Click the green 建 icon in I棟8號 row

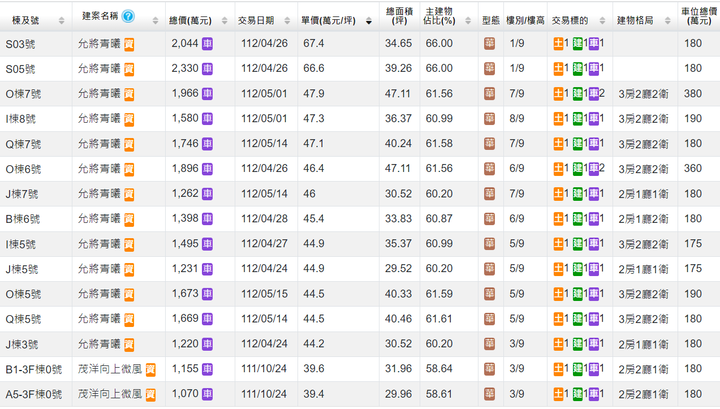click(577, 119)
